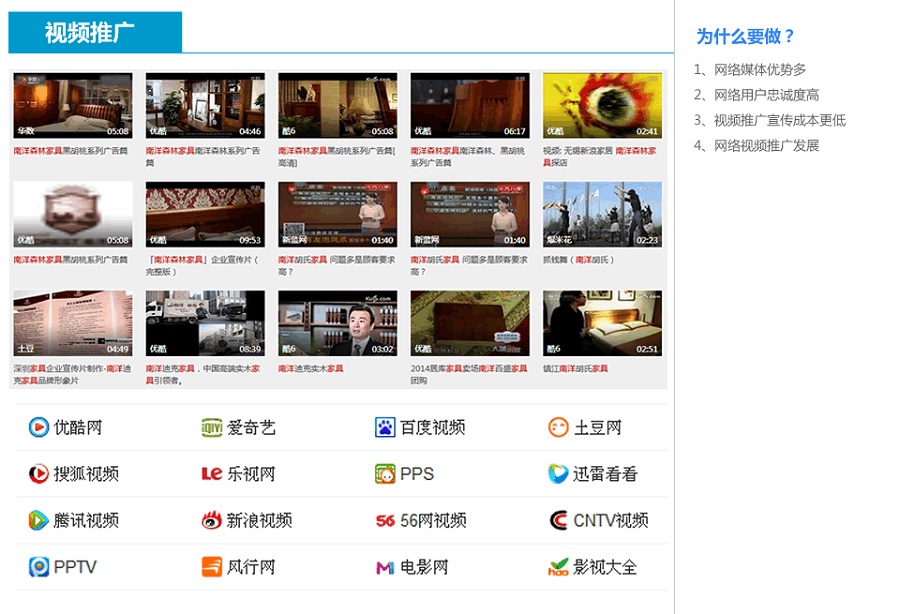Play the 优酷 video thumbnail lasting 04:46

coord(205,106)
